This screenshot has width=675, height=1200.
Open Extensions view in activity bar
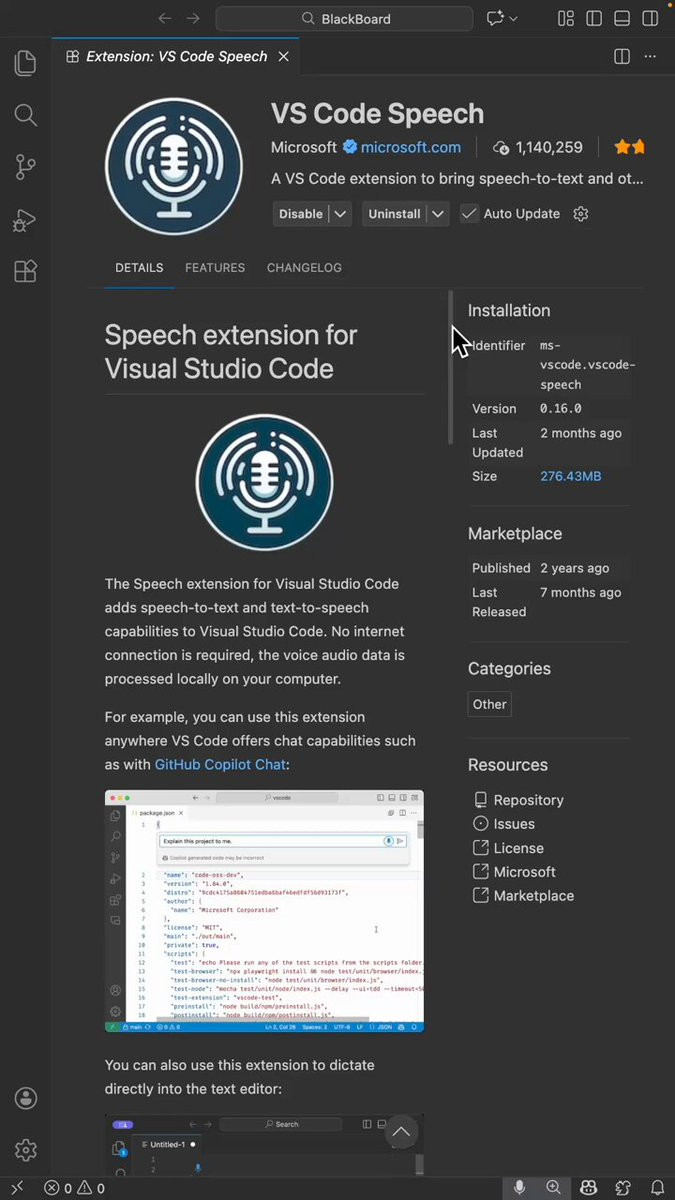pyautogui.click(x=26, y=272)
